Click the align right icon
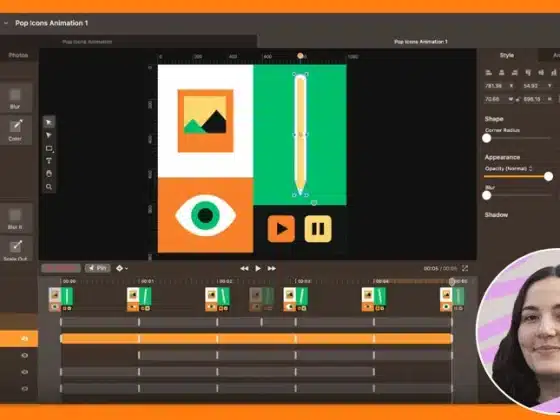This screenshot has width=560, height=420. 515,73
